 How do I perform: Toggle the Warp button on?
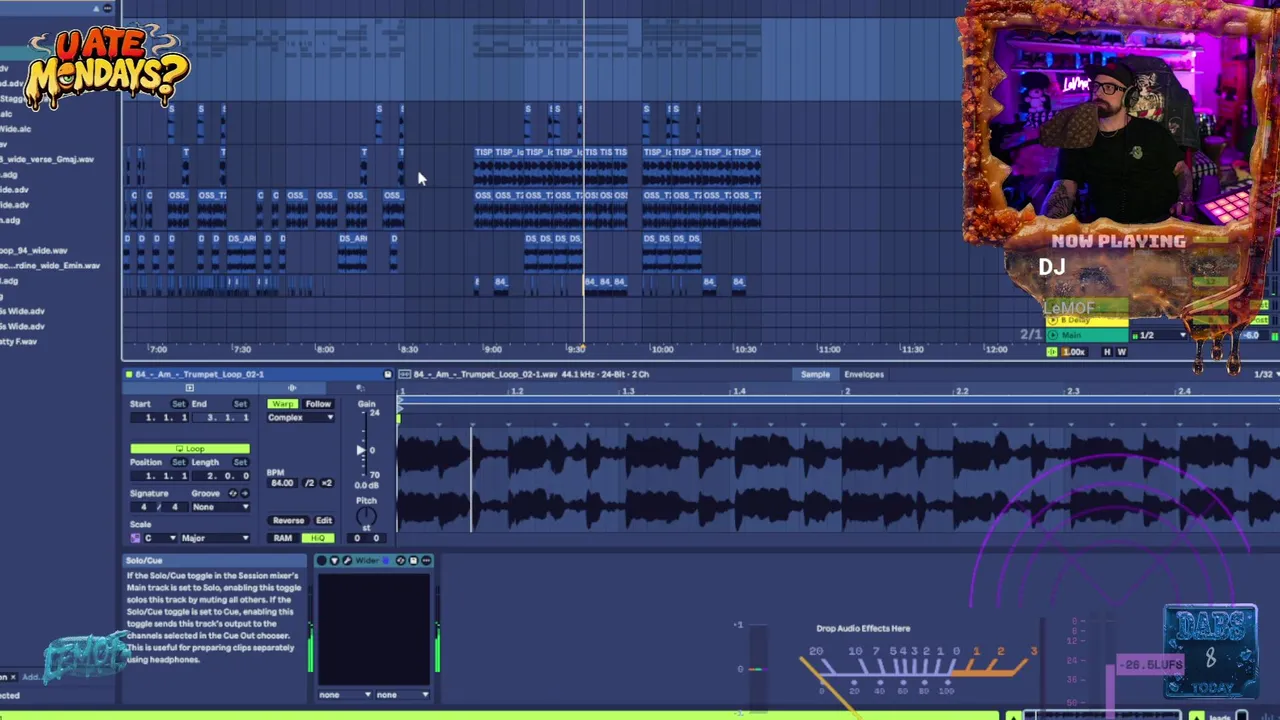pyautogui.click(x=283, y=404)
